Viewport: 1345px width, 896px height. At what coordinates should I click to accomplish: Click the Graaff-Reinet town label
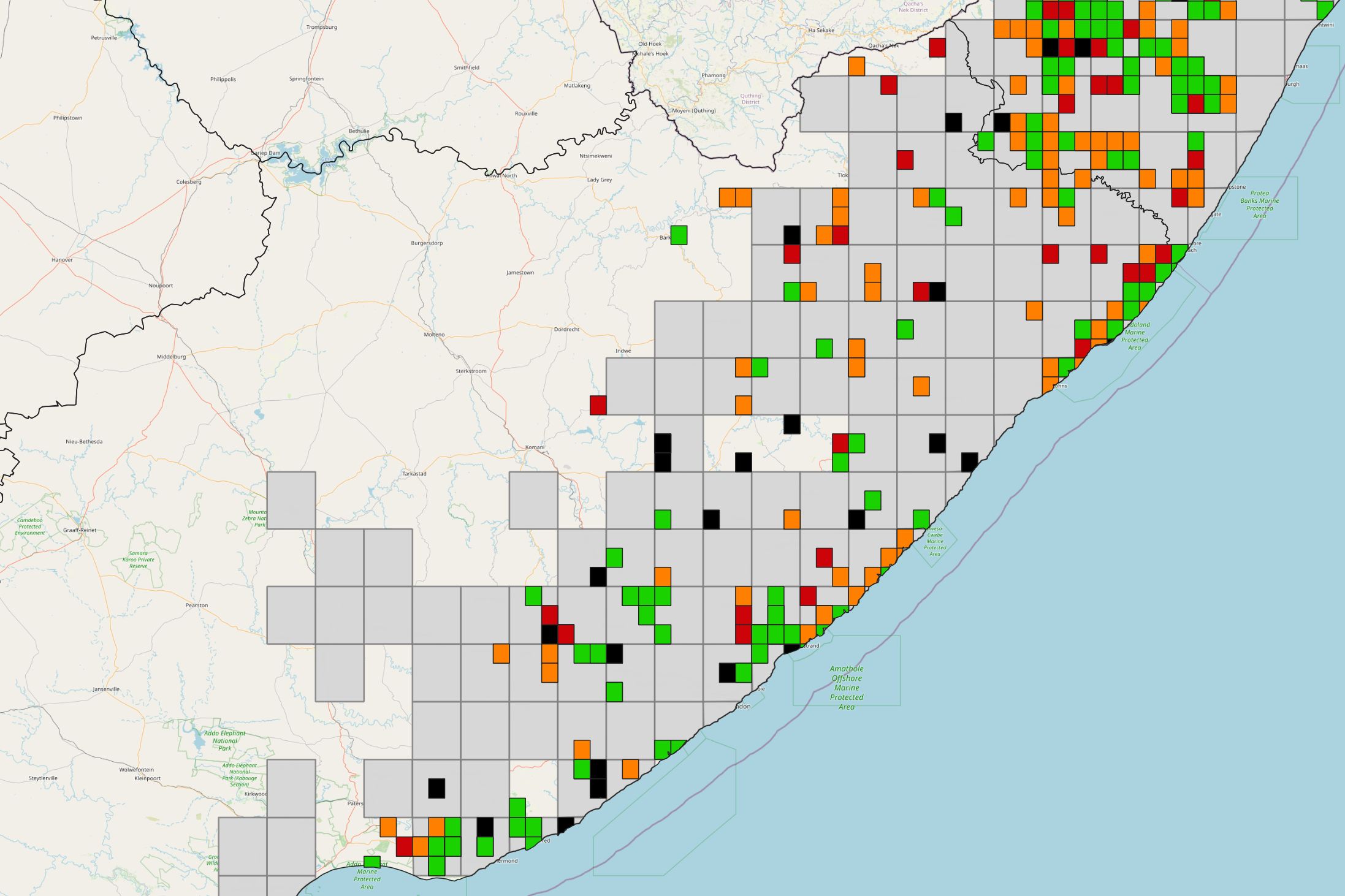80,530
